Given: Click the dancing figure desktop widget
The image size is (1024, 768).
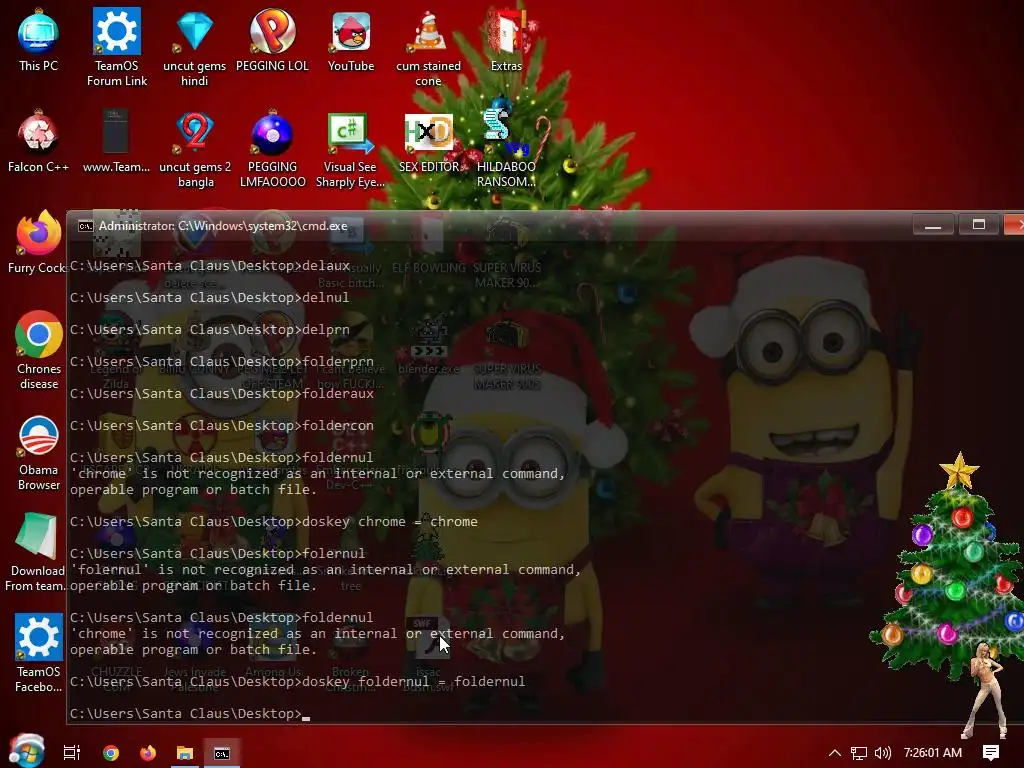Looking at the screenshot, I should point(987,689).
